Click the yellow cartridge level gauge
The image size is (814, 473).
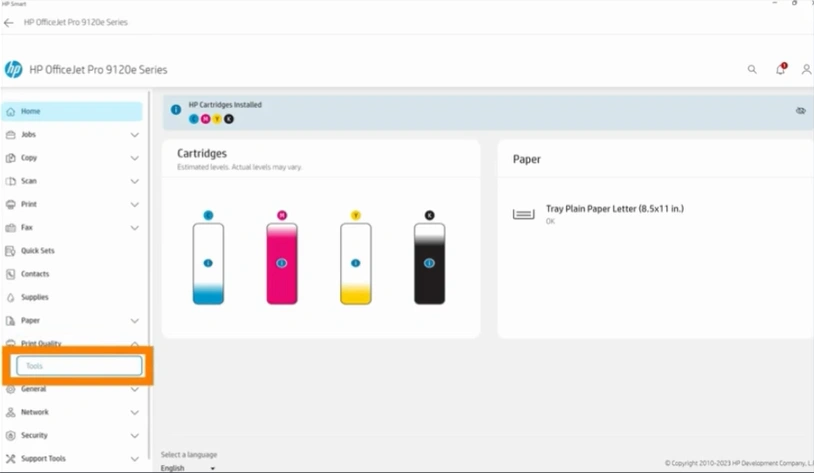[355, 263]
